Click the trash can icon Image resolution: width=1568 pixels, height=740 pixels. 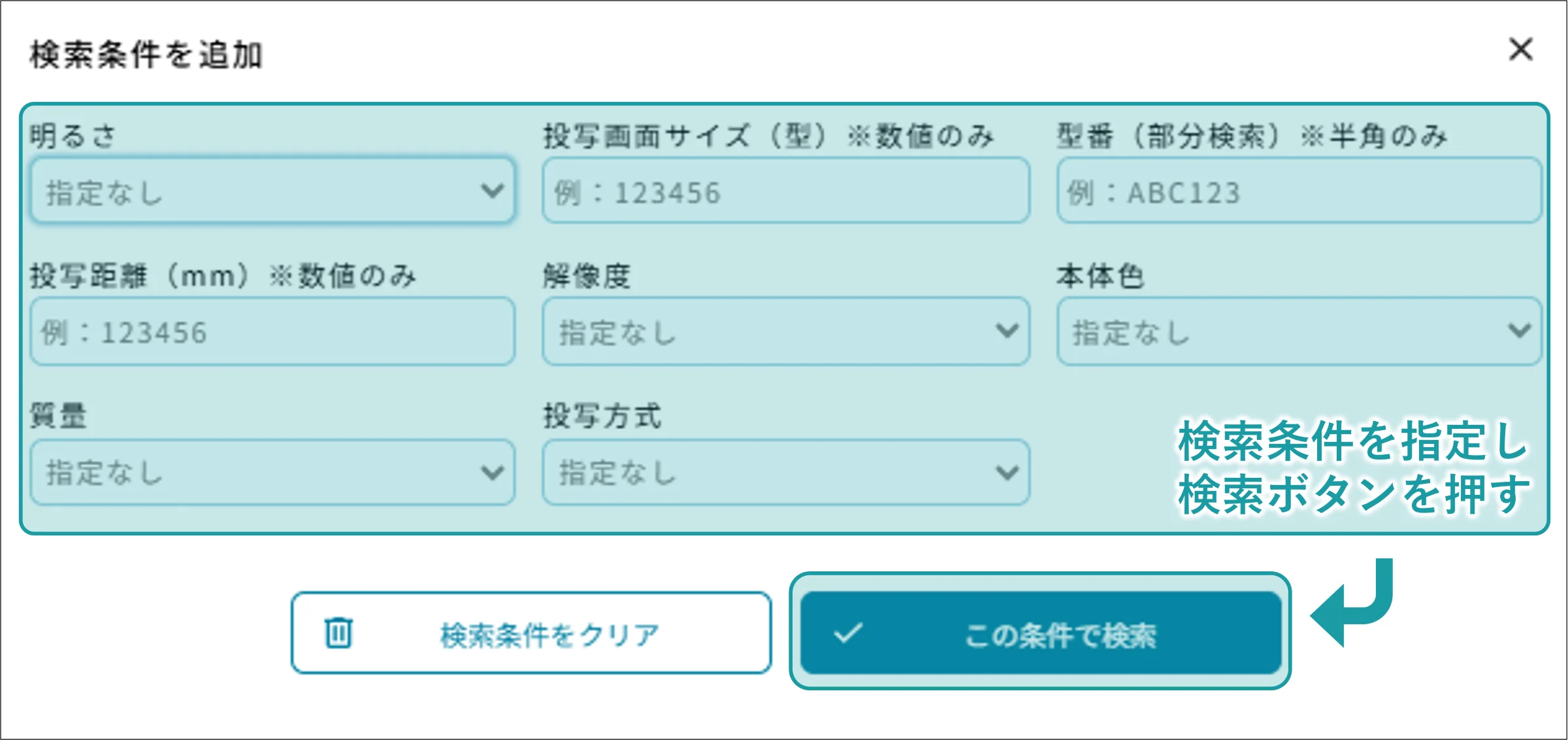pyautogui.click(x=338, y=632)
